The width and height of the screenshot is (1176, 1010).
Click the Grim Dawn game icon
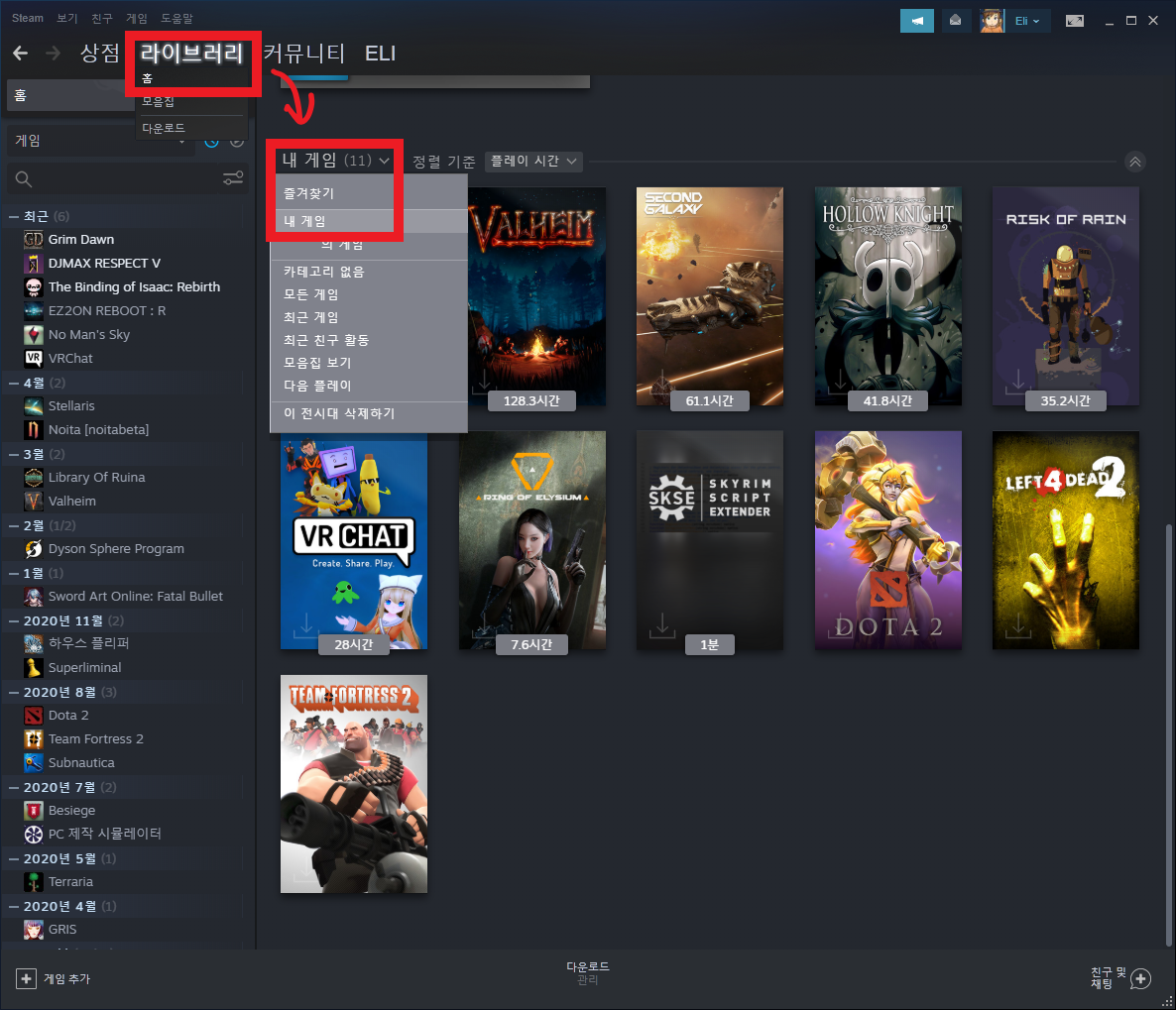pos(34,239)
